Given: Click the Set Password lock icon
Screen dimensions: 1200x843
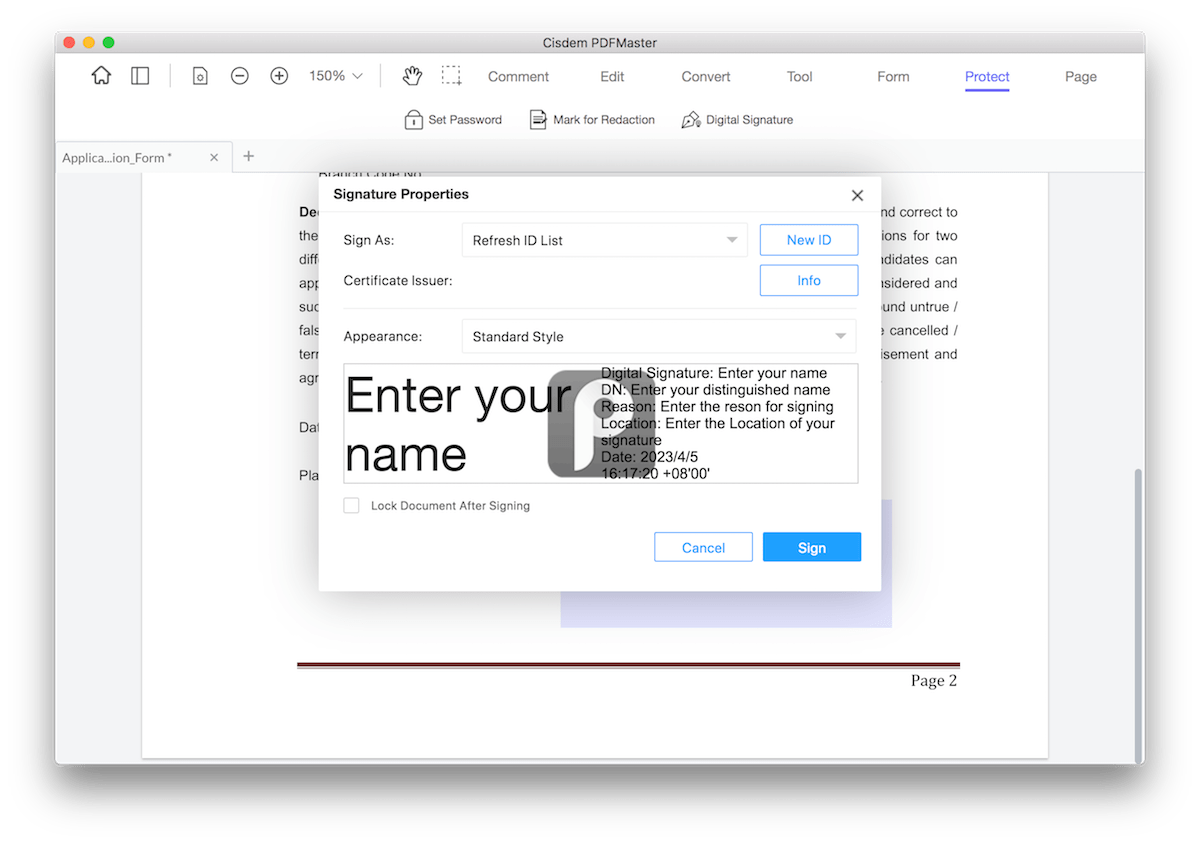Looking at the screenshot, I should (x=413, y=120).
